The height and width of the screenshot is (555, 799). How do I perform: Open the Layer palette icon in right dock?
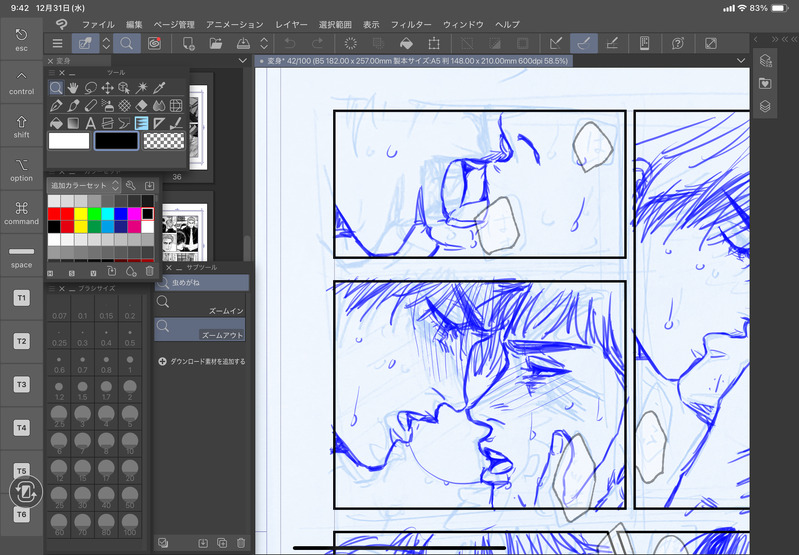click(x=765, y=106)
